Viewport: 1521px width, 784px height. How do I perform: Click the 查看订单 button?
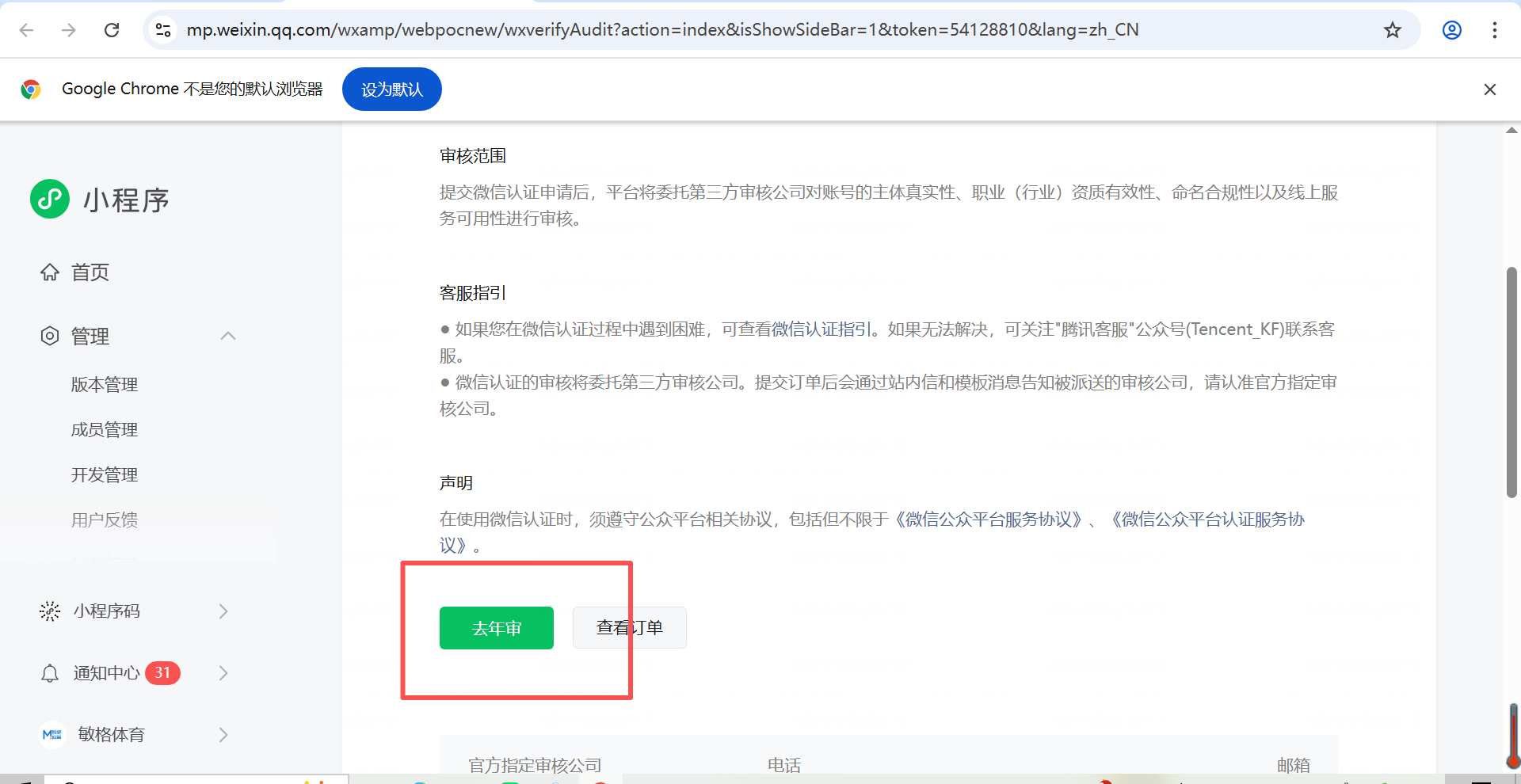pos(630,628)
